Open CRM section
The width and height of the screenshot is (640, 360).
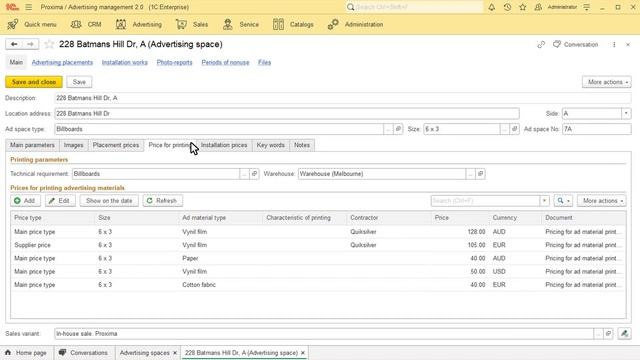pos(86,24)
